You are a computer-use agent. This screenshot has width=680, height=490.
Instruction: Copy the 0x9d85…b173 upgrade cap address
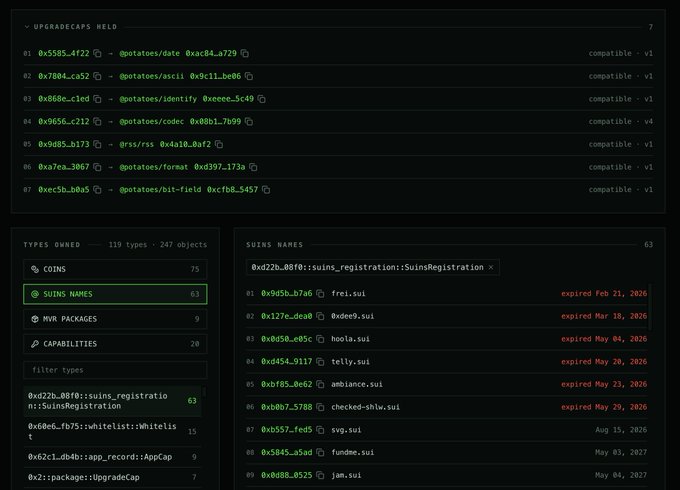coord(98,144)
